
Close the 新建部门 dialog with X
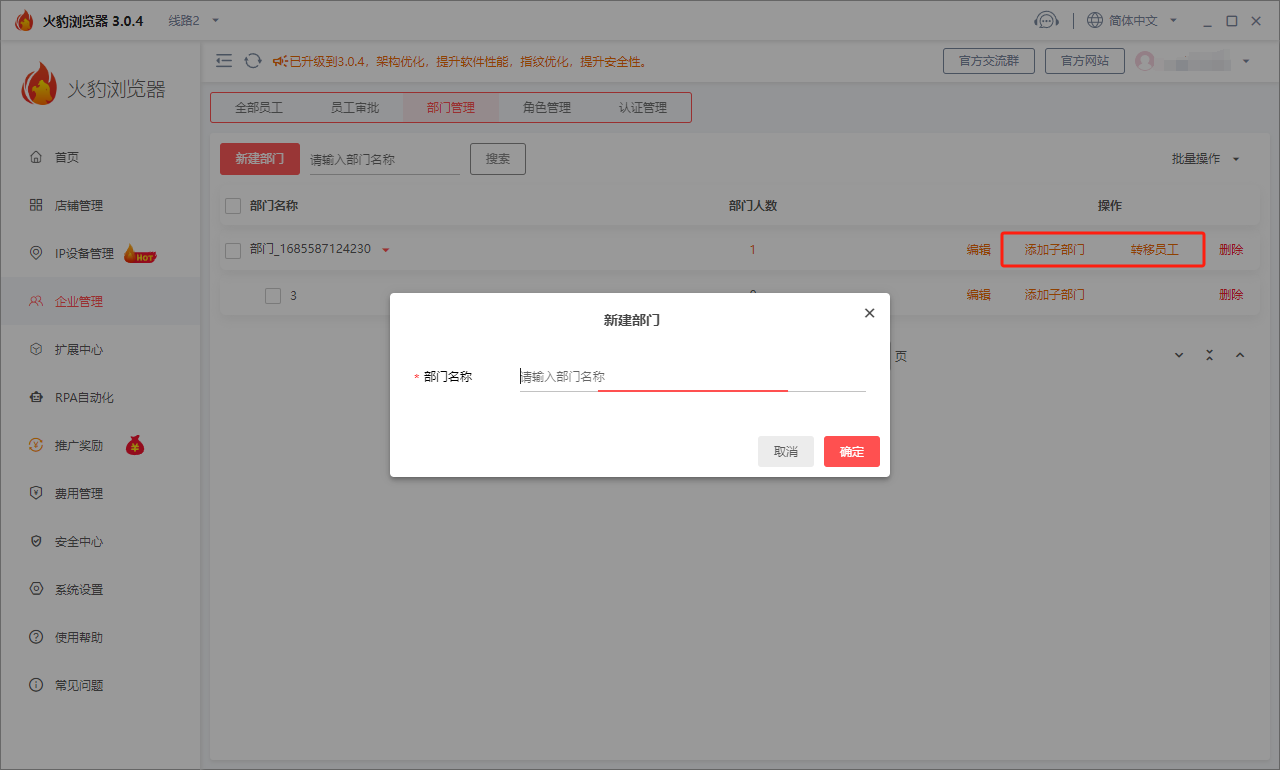[869, 313]
